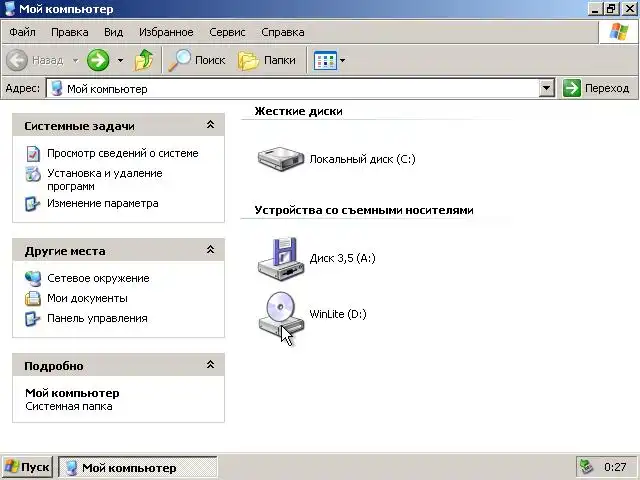The image size is (640, 480).
Task: Open Панель управления link
Action: pos(97,318)
